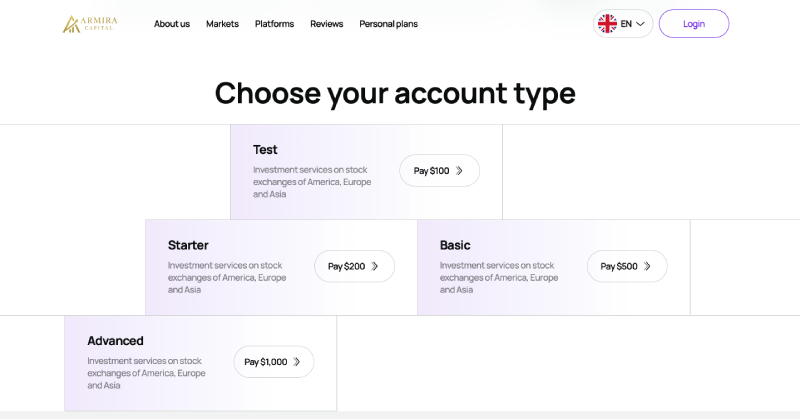
Task: Open Personal plans in navigation
Action: [388, 24]
